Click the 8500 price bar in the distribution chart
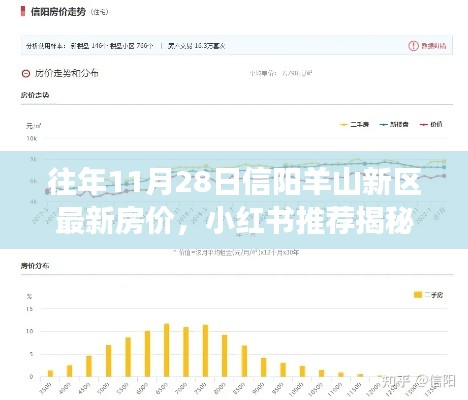The image size is (468, 400). [x=244, y=361]
